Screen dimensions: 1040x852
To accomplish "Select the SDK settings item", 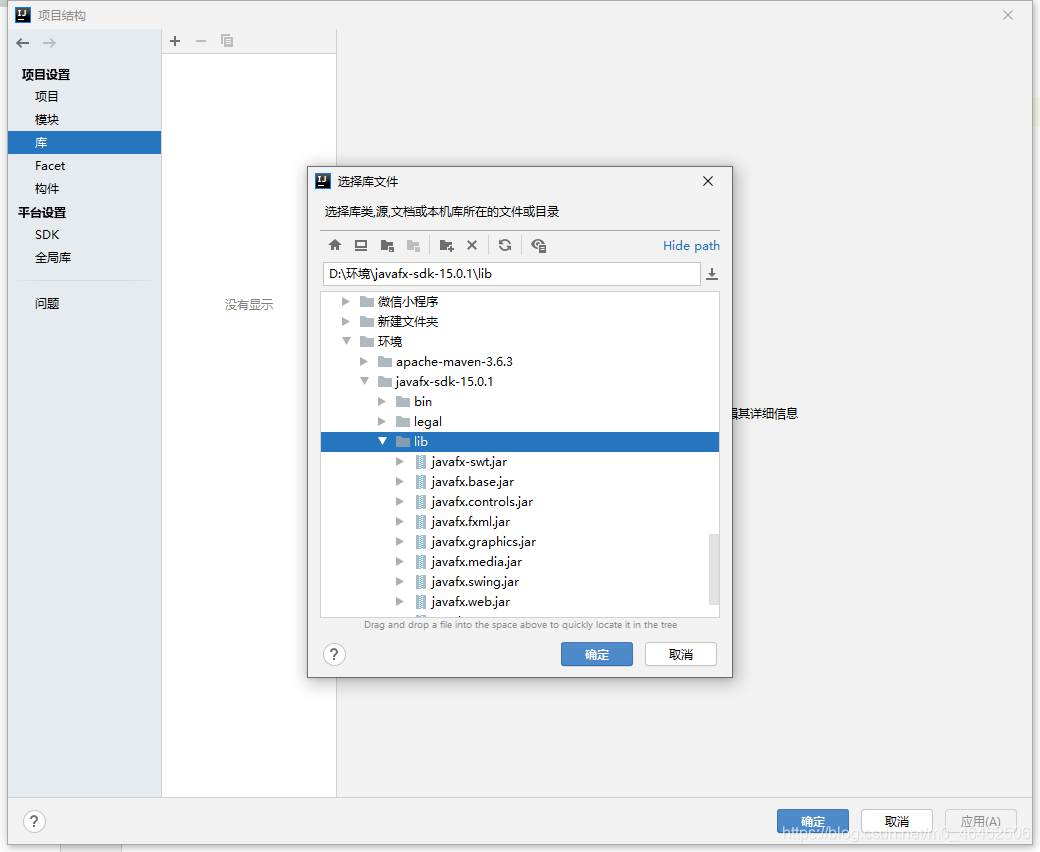I will (47, 235).
